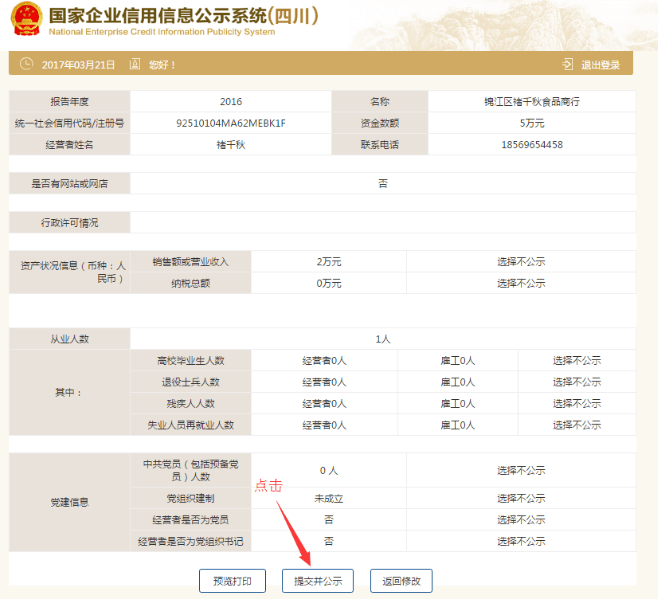Select the date text 2017年03月21日
658x599 pixels.
click(x=78, y=65)
